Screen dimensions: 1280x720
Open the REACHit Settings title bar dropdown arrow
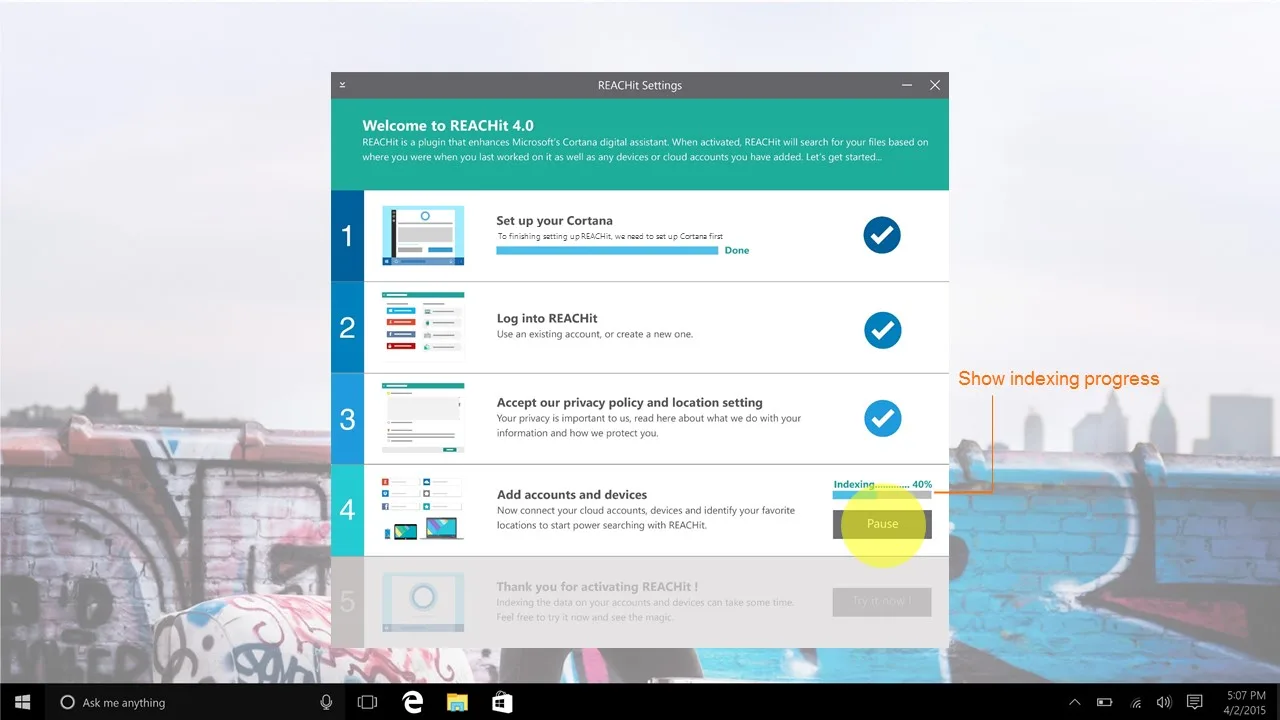tap(342, 85)
